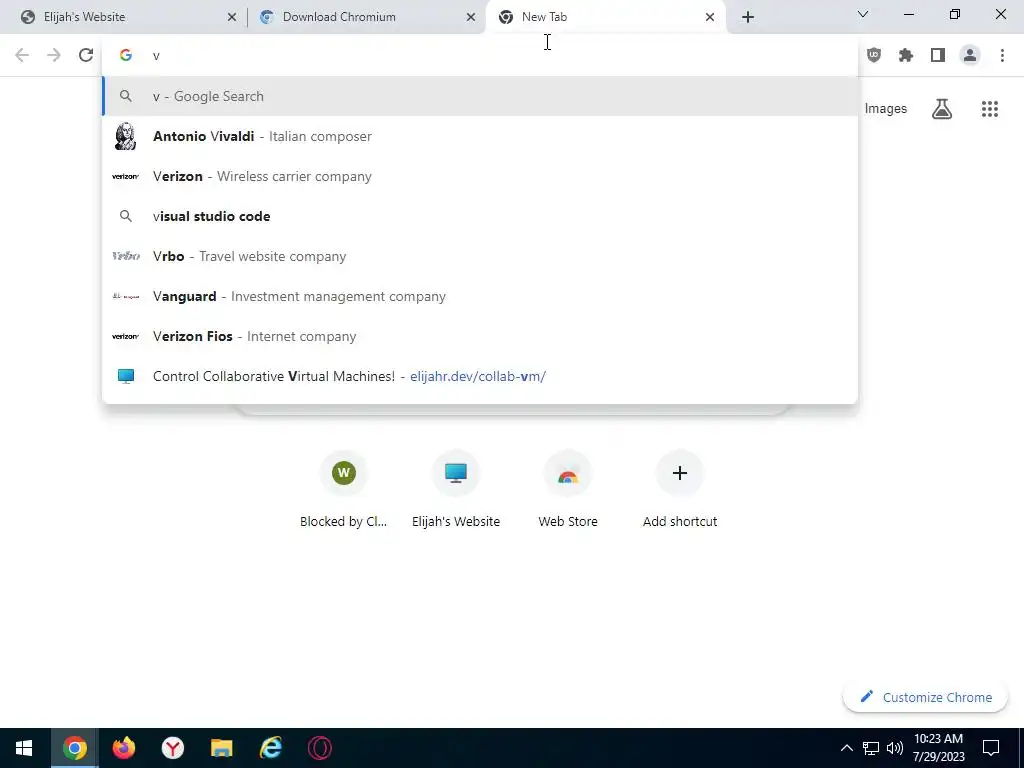Open the Control Collaborative Virtual Machines suggestion

[480, 376]
